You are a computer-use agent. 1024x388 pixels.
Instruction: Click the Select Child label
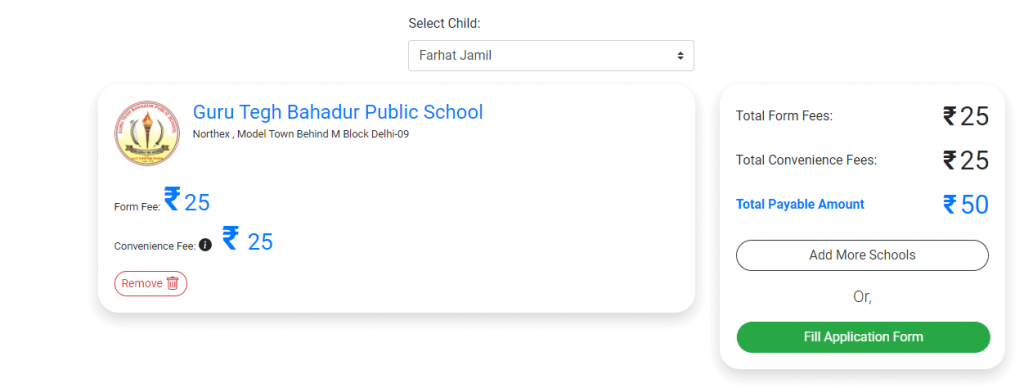[x=444, y=24]
